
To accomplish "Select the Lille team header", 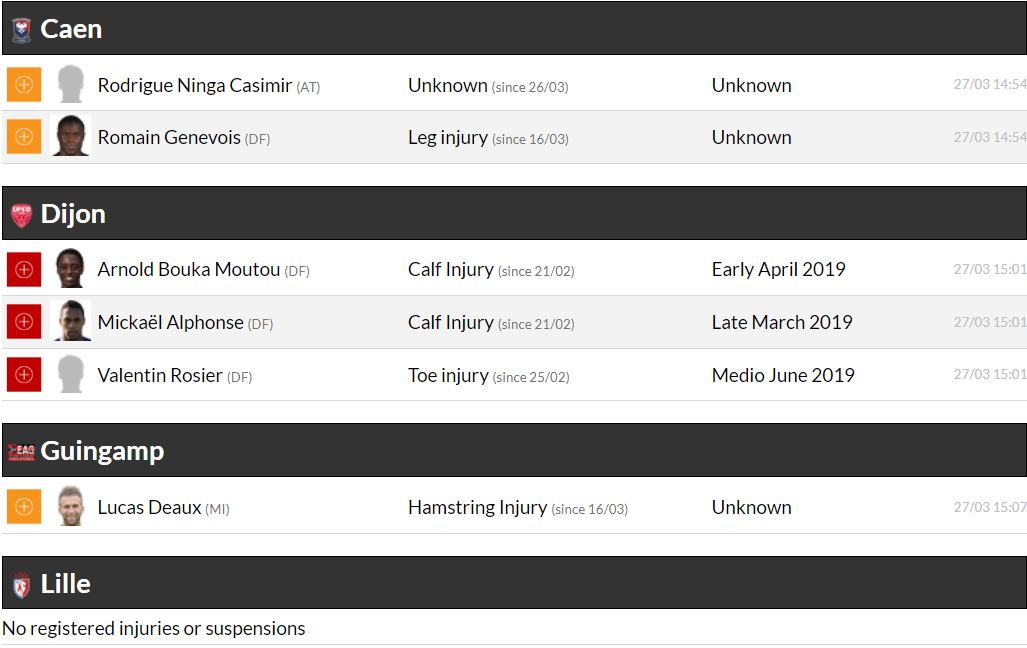I will pos(65,584).
